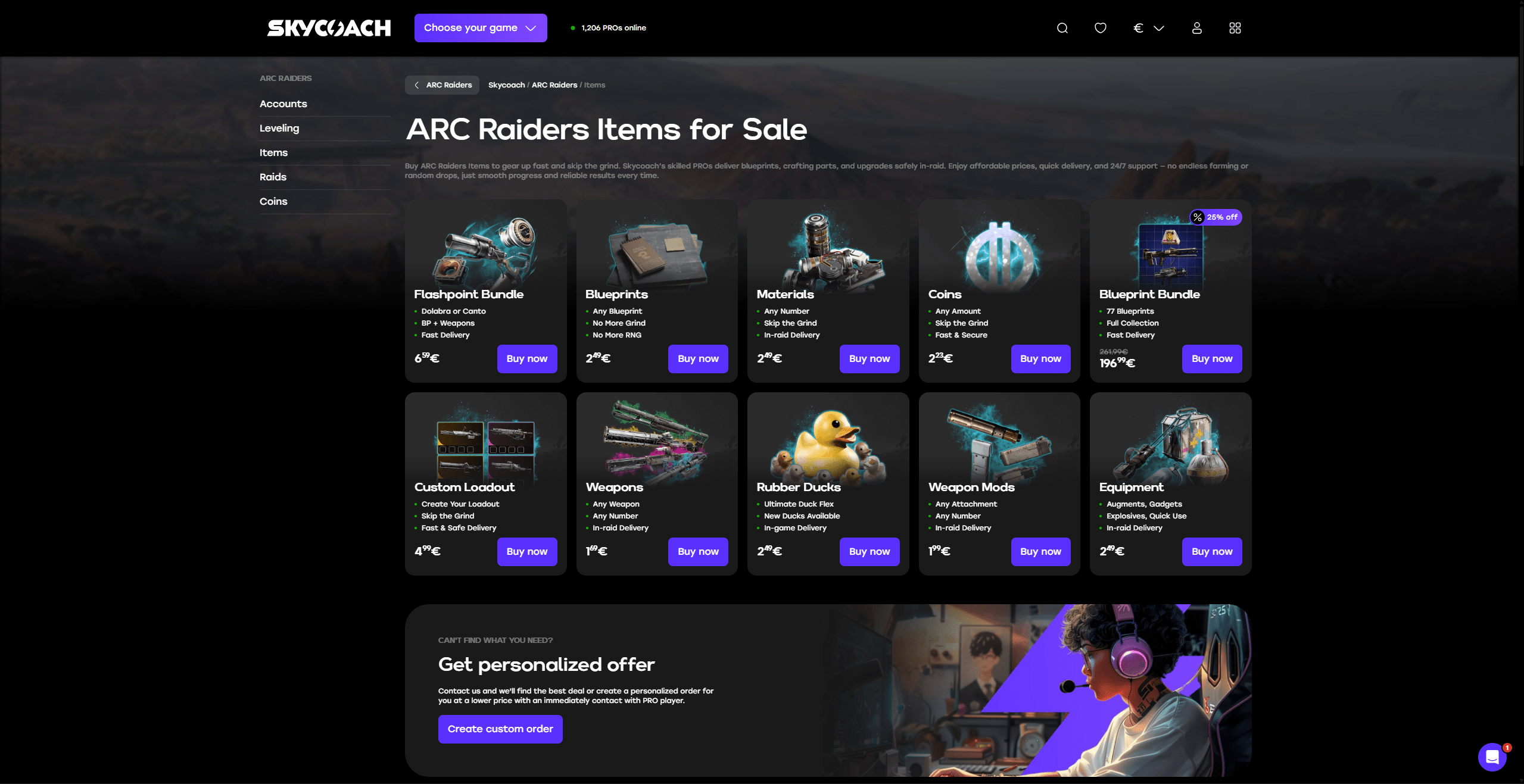Go back via ARC Raiders chevron button
Screen dimensions: 1524x784
tap(442, 85)
